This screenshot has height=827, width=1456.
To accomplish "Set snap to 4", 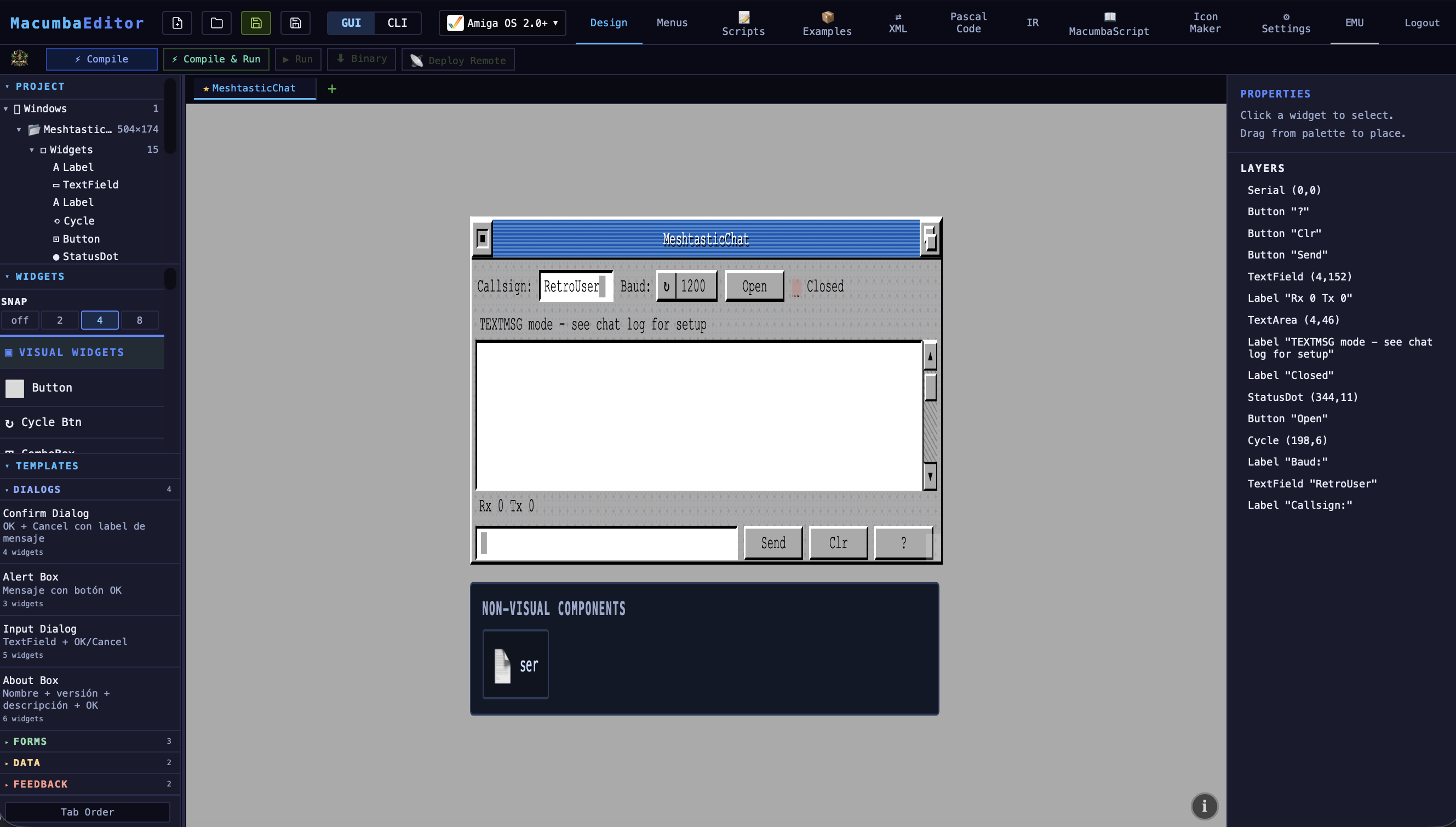I will [100, 320].
